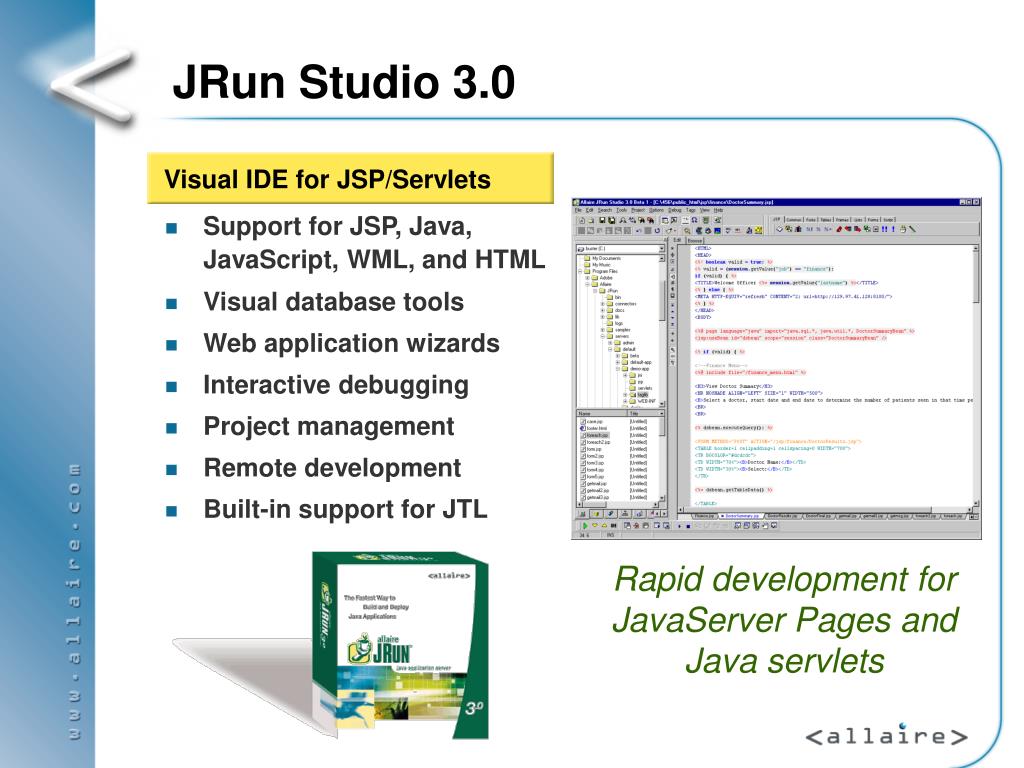Image resolution: width=1024 pixels, height=768 pixels.
Task: Click the editor vertical scrollbar
Action: pos(976,376)
